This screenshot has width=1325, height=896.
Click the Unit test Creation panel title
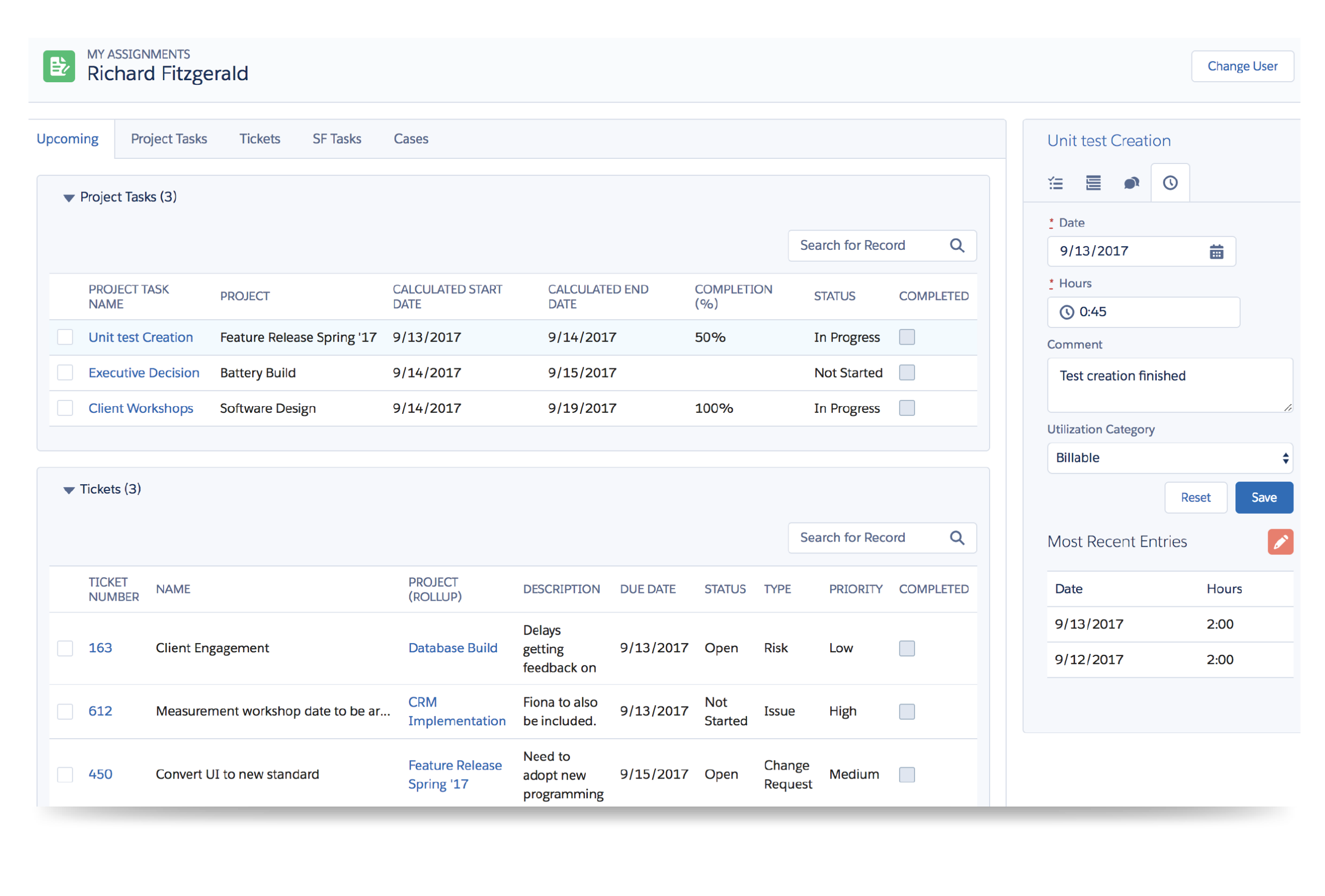(1108, 141)
